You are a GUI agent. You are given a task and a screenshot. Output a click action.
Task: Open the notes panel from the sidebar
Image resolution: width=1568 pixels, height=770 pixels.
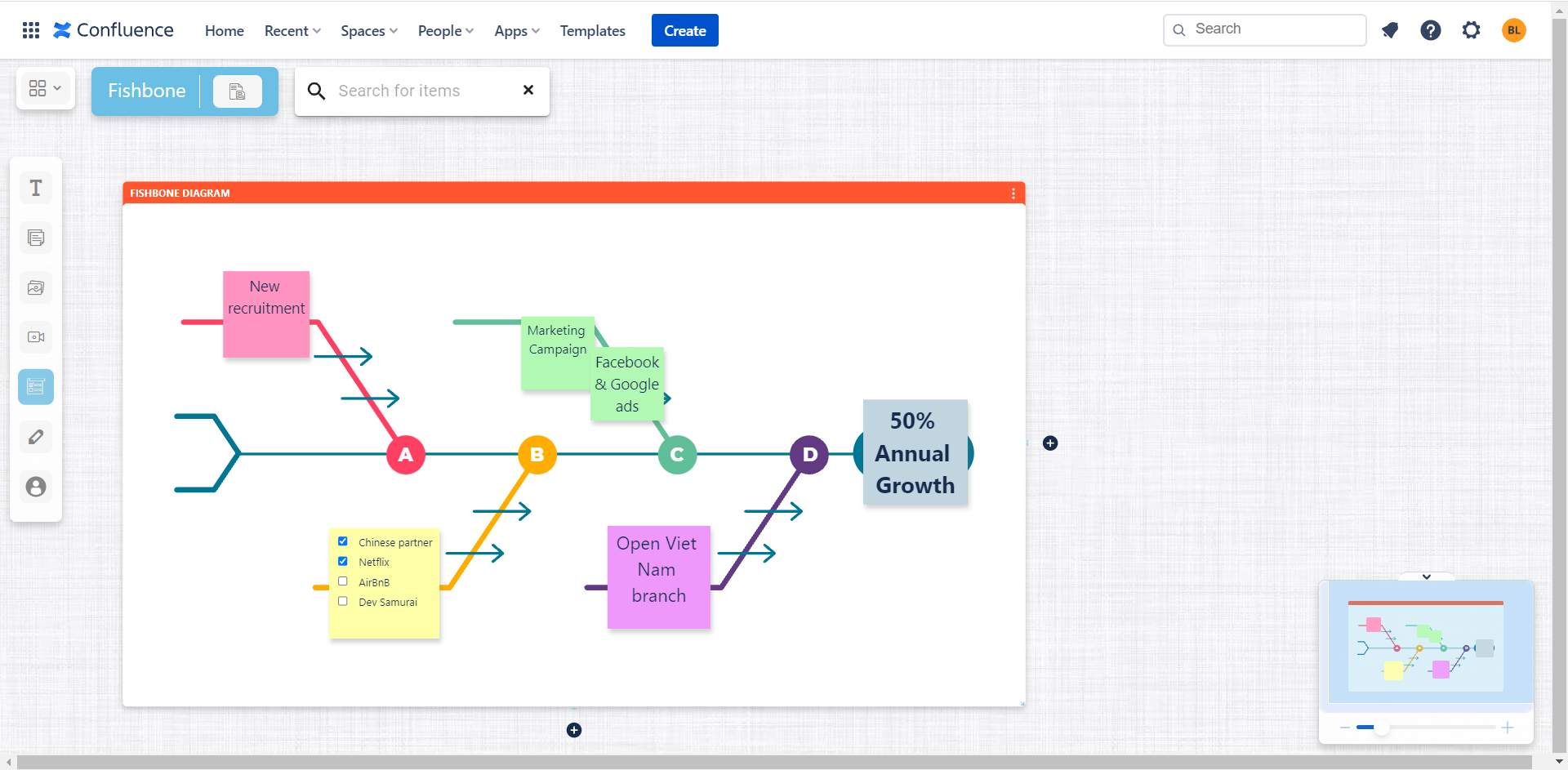35,238
